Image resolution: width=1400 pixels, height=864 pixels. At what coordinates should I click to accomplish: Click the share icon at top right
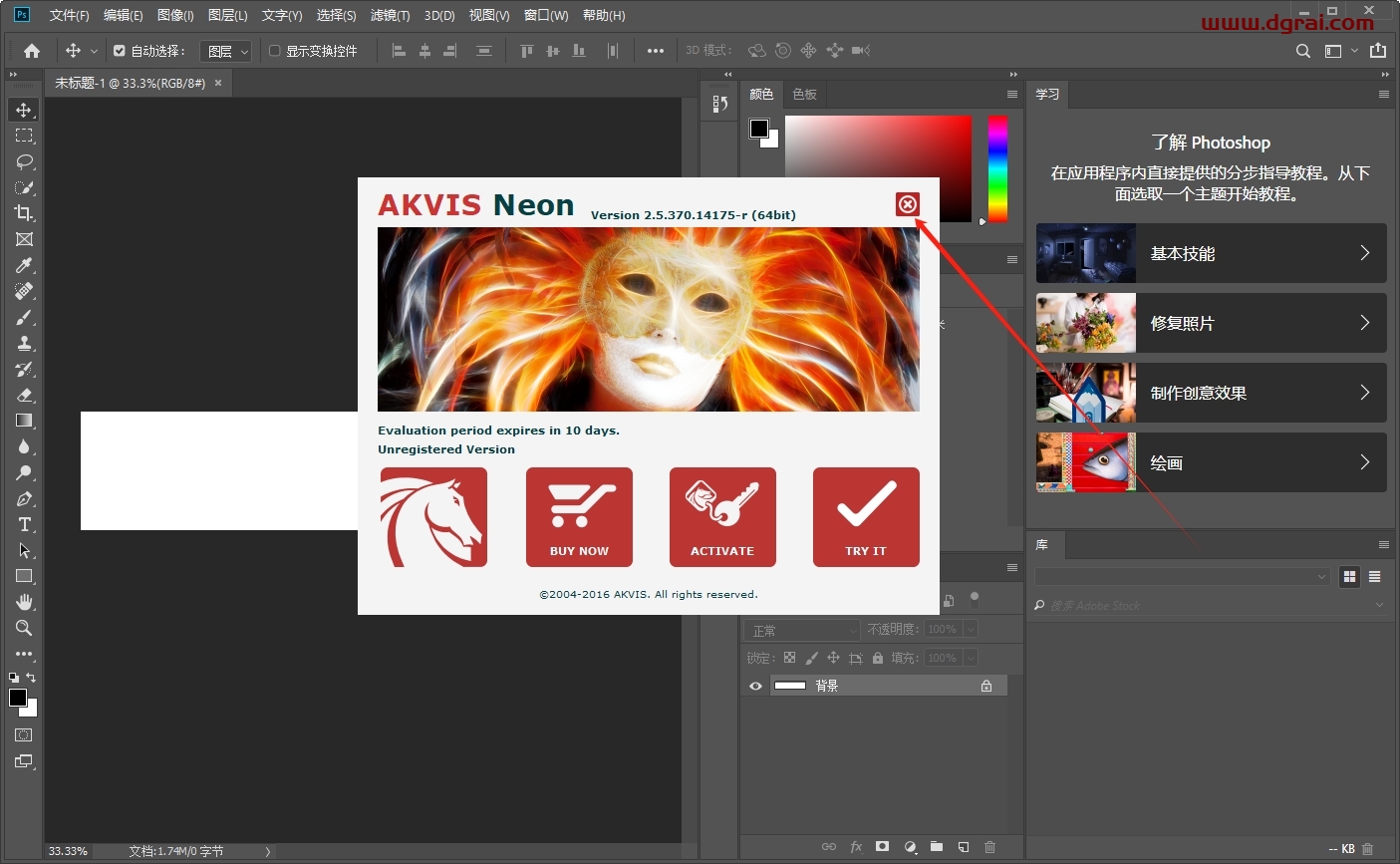(x=1378, y=51)
